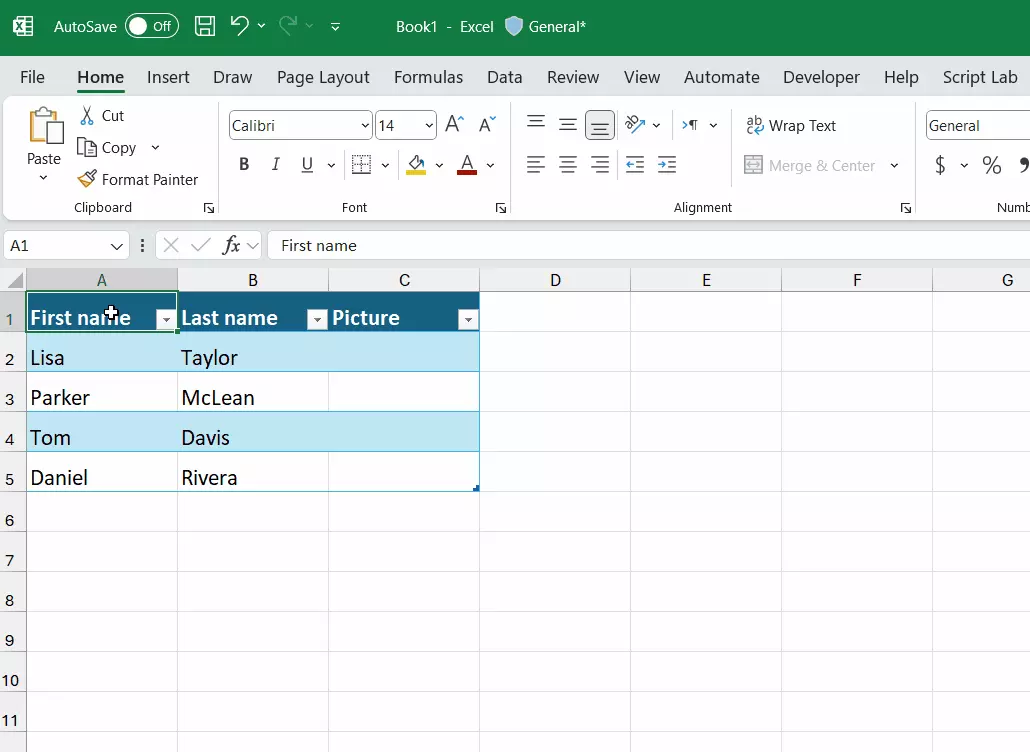Toggle Italic formatting
The width and height of the screenshot is (1030, 752).
click(x=276, y=165)
